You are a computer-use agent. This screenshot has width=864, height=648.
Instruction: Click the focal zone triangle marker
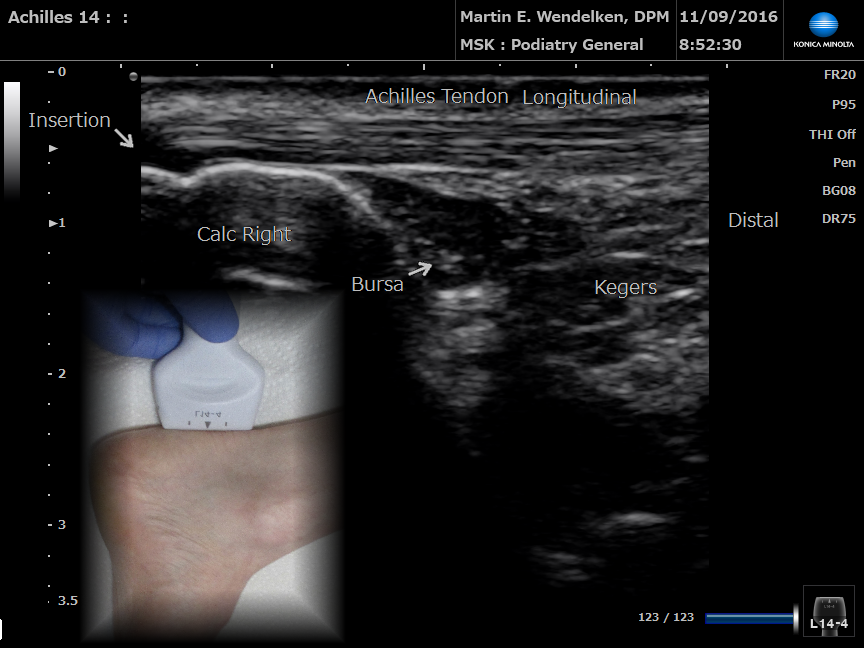tap(54, 148)
